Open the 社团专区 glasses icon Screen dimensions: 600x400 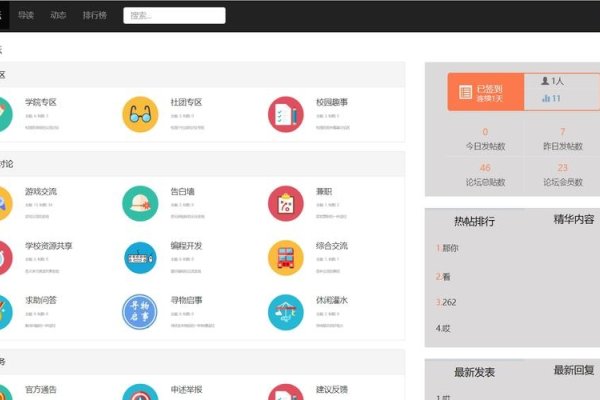coord(140,114)
